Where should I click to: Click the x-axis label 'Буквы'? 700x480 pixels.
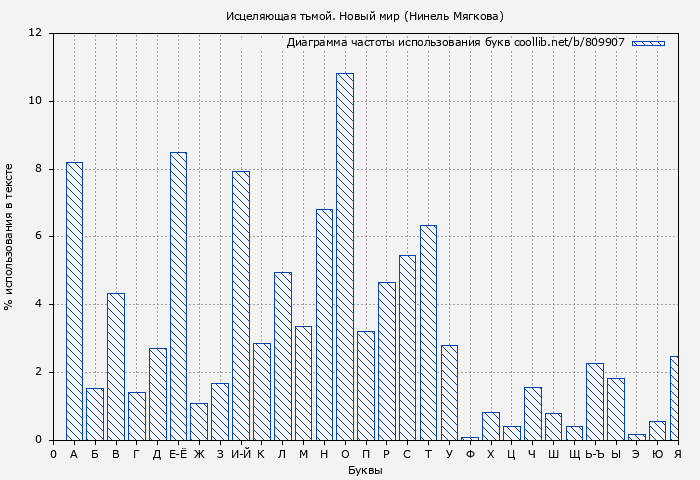pos(365,470)
